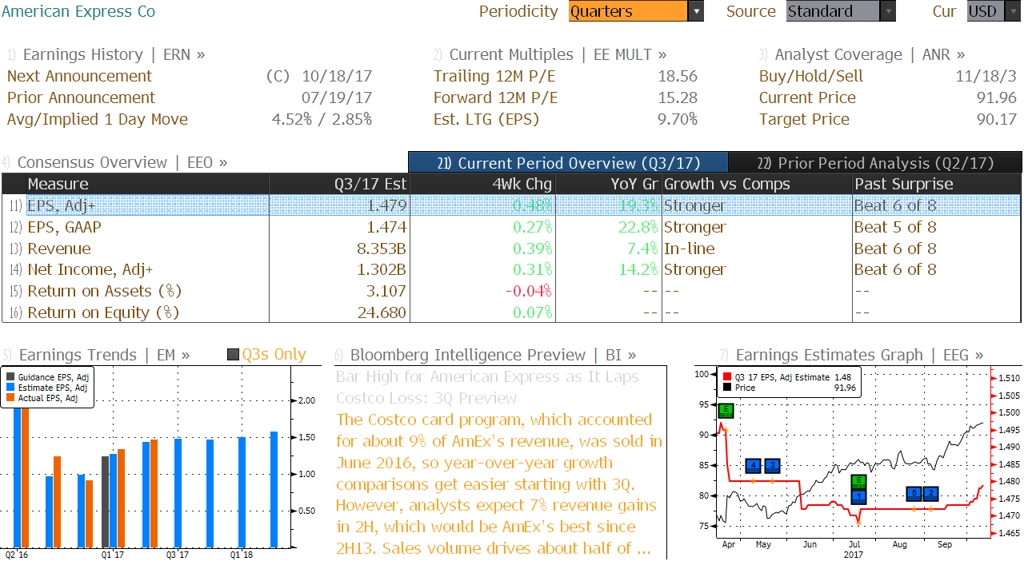This screenshot has height=561, width=1024.
Task: Click Avg/Implied move value 4.52% / 2.85%
Action: coord(322,120)
